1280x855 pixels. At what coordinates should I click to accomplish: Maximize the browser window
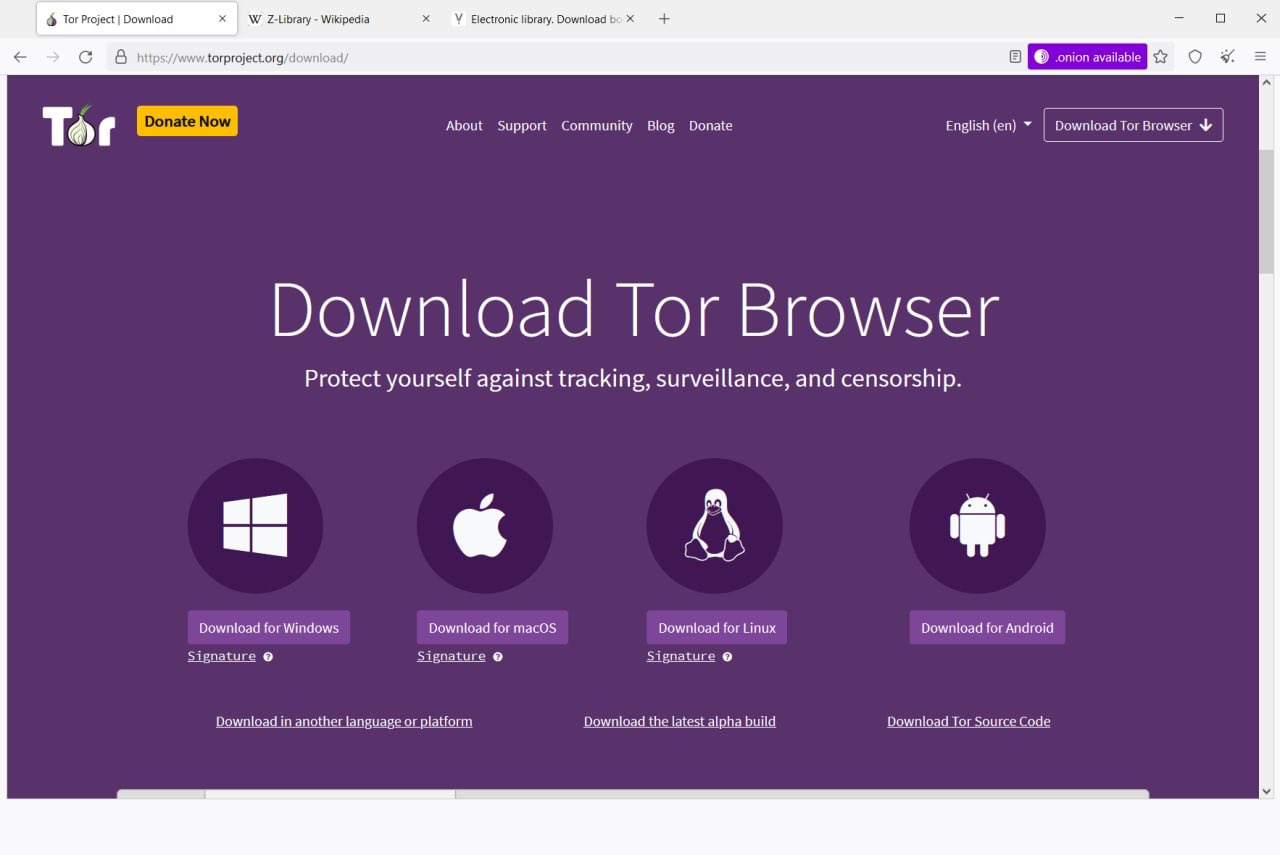(1220, 18)
